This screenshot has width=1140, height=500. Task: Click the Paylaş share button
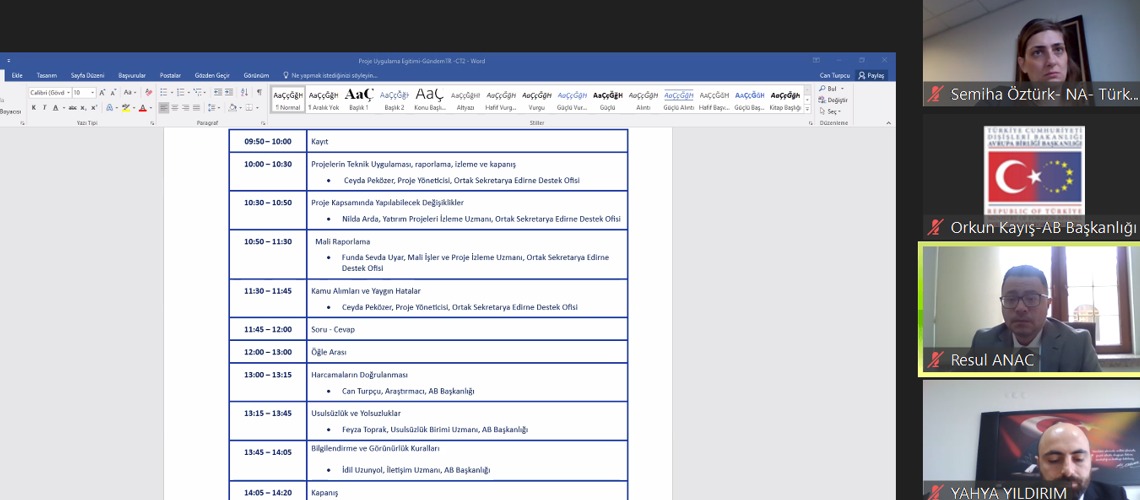(x=871, y=75)
